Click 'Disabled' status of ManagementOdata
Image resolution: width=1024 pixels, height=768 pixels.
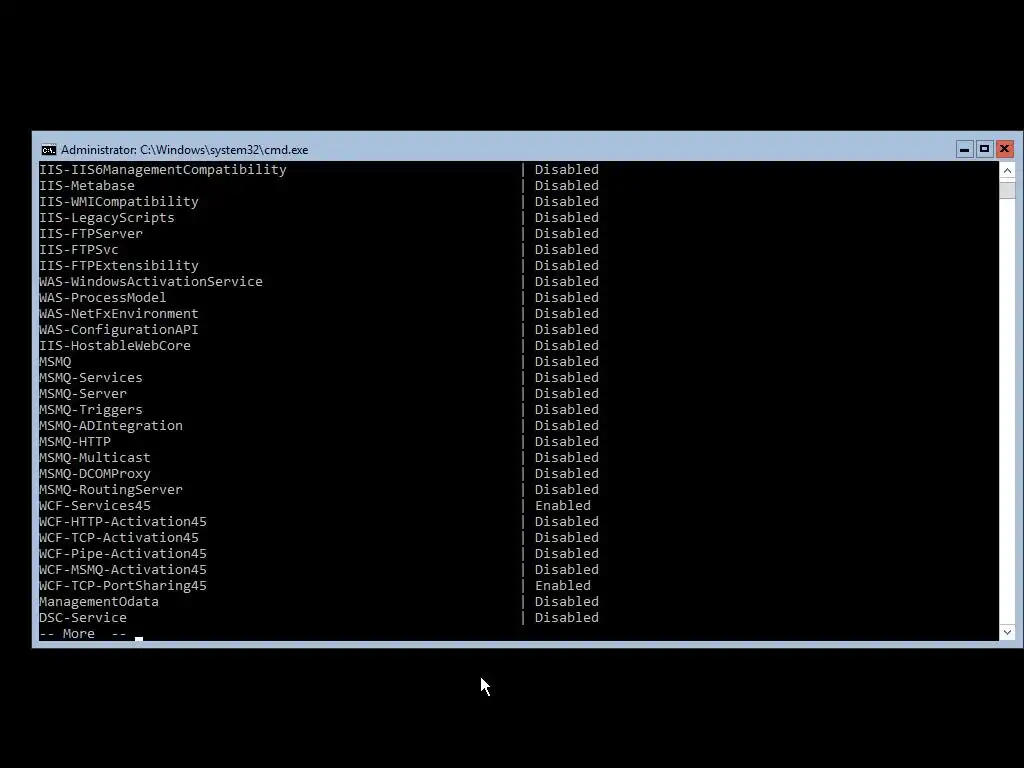pyautogui.click(x=567, y=601)
